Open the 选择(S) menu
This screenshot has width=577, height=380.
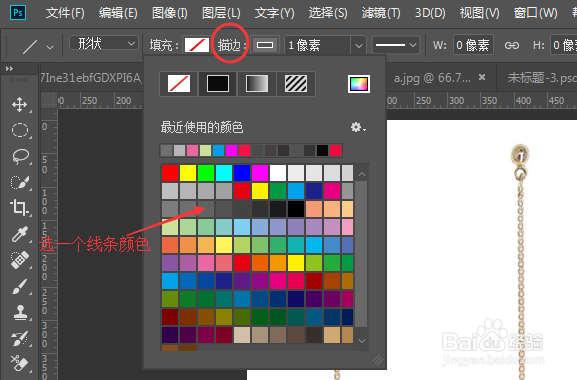328,13
